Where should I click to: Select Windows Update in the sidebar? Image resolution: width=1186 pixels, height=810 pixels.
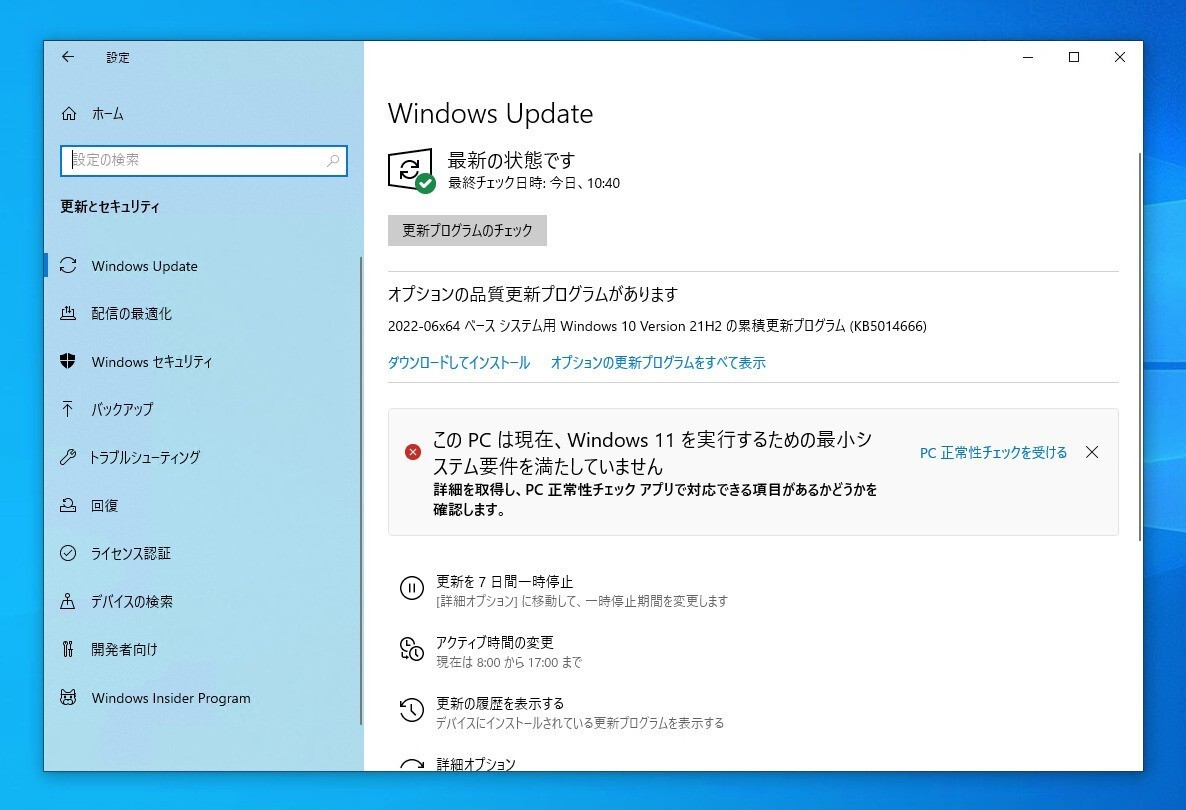point(203,265)
